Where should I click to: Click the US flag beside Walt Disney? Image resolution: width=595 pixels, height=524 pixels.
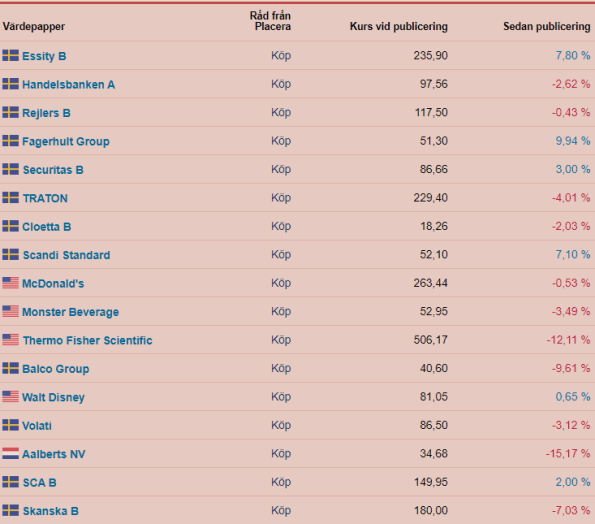(x=10, y=397)
